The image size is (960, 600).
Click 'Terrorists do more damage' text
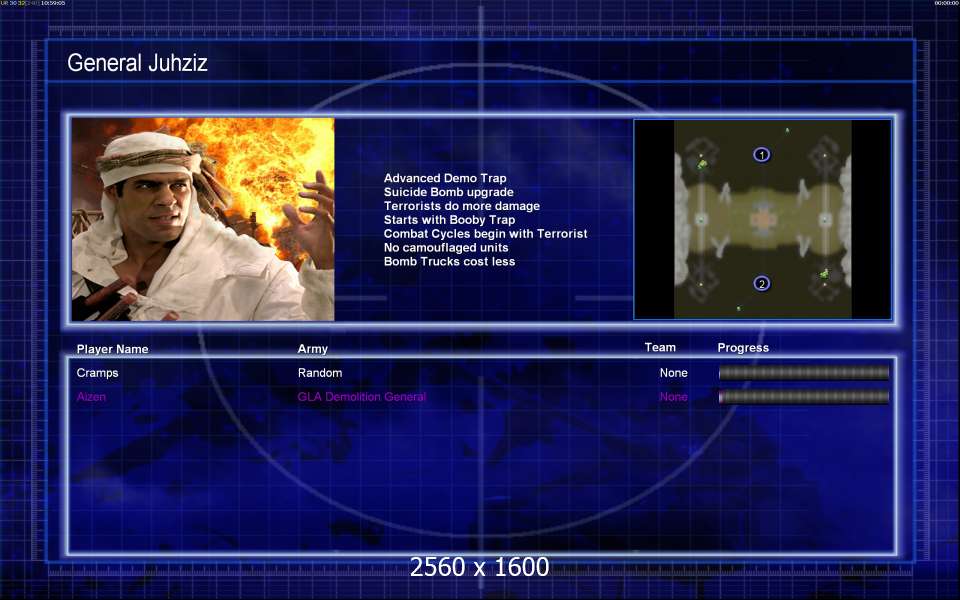462,206
